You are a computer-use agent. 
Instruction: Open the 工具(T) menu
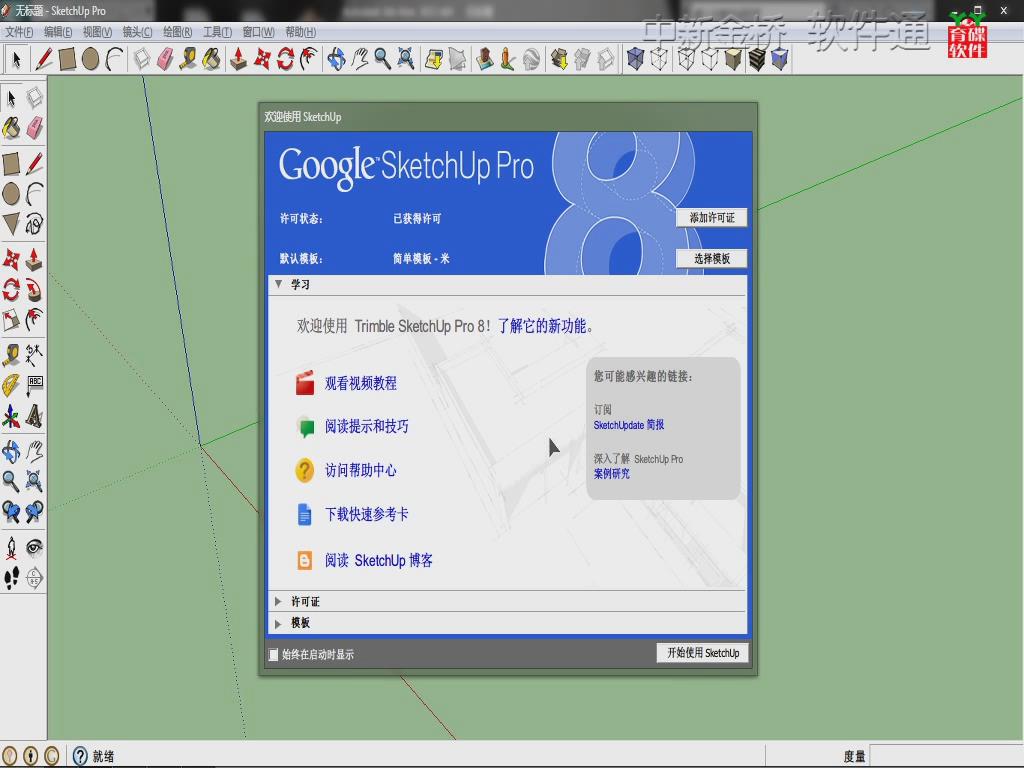click(x=217, y=32)
